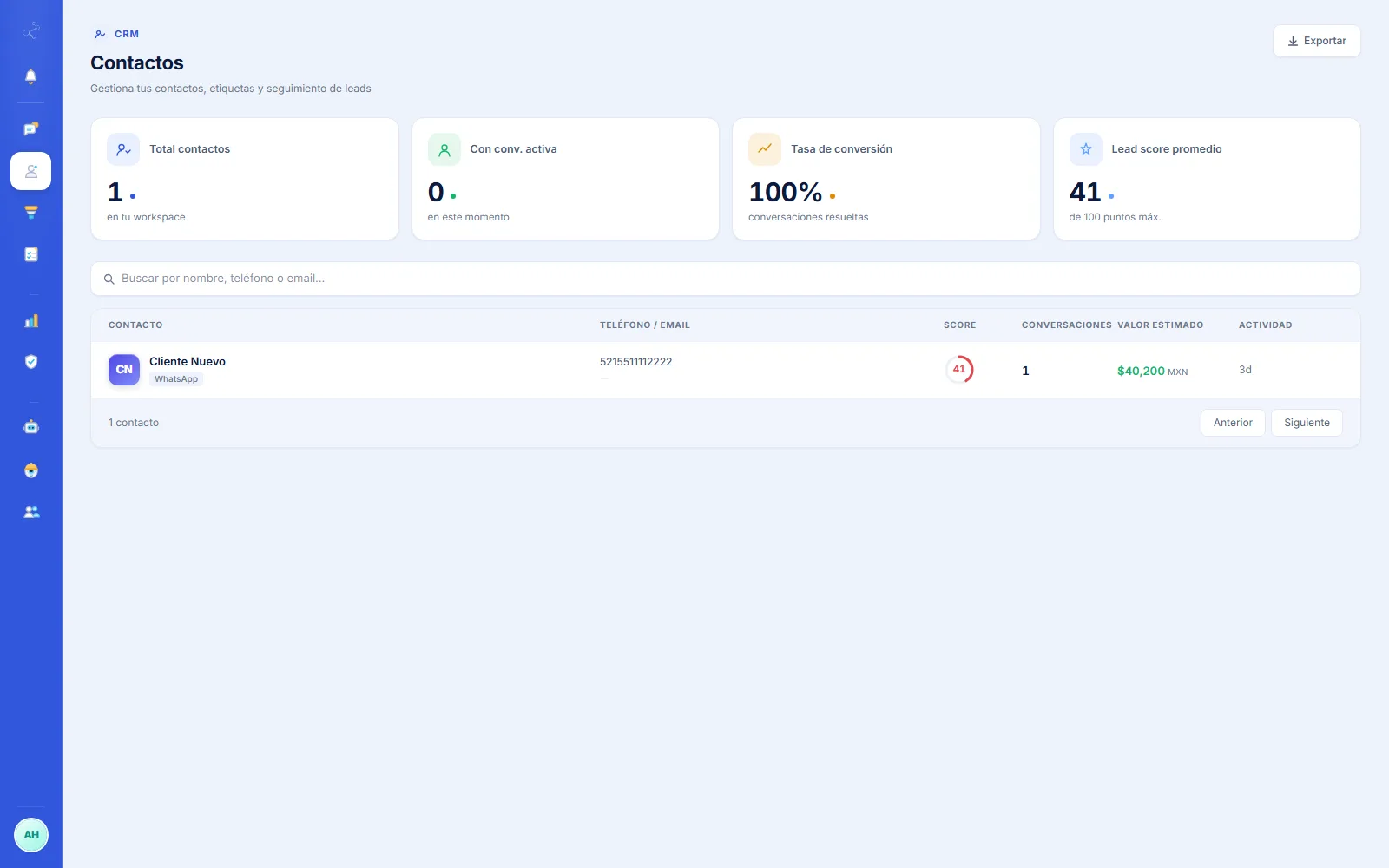Open the chat inbox icon in sidebar

[x=30, y=129]
